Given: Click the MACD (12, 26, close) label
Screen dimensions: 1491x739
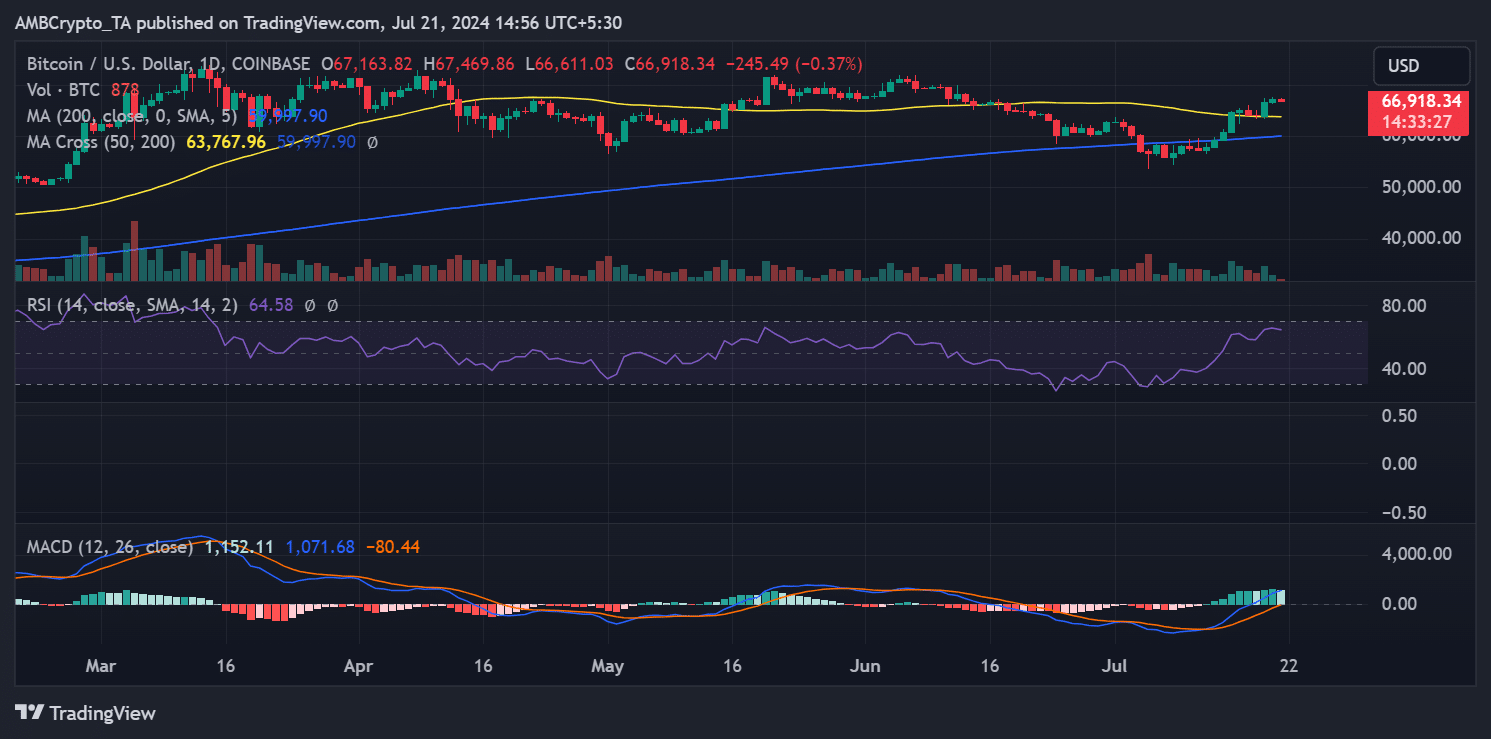Looking at the screenshot, I should click(x=109, y=547).
